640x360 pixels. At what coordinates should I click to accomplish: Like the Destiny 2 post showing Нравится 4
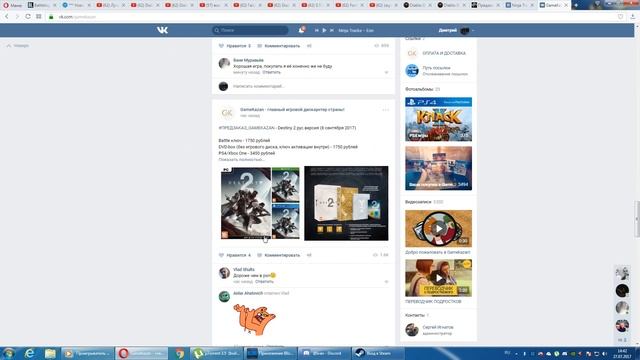coord(235,255)
